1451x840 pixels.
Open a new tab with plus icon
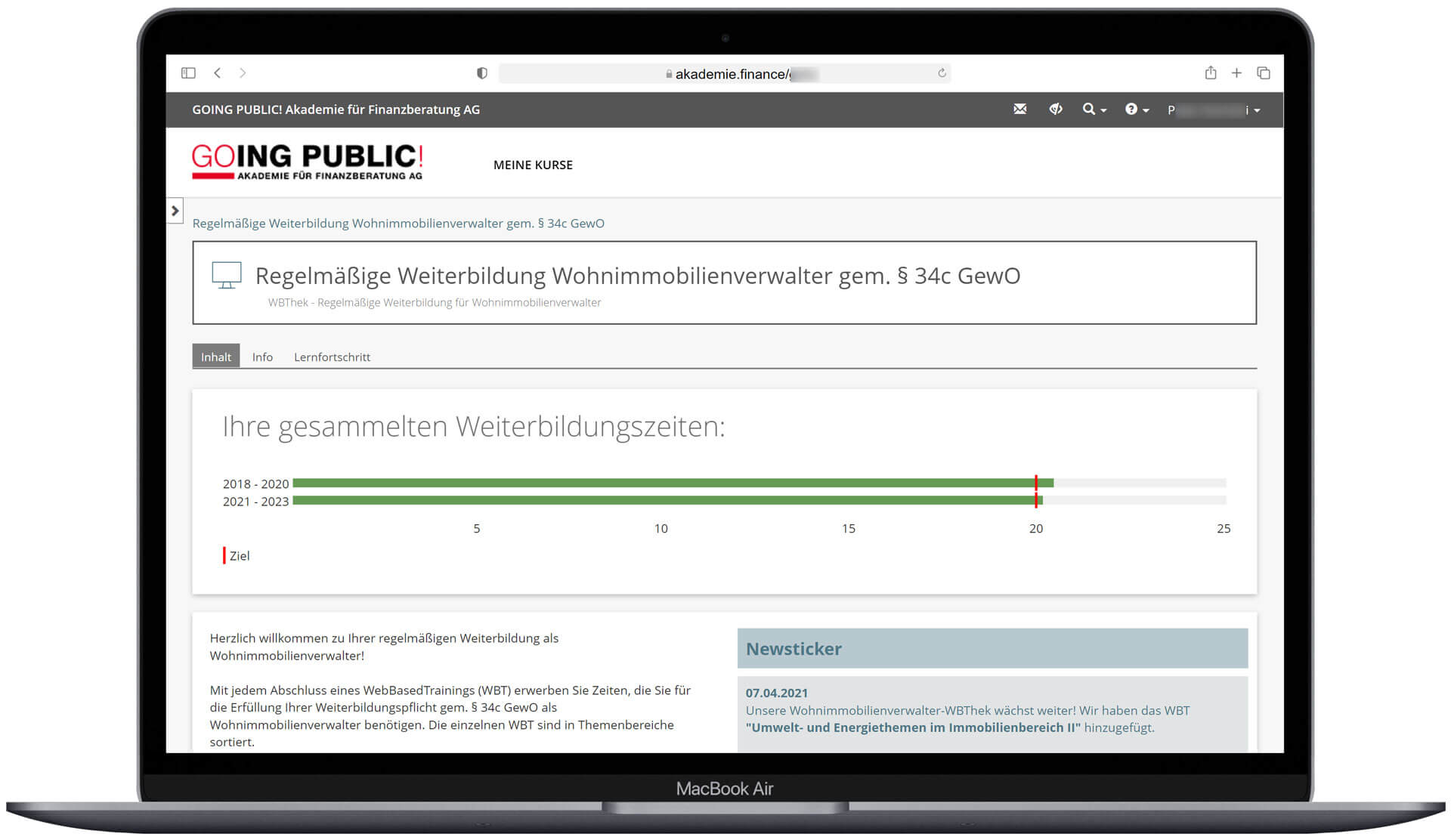[1236, 73]
